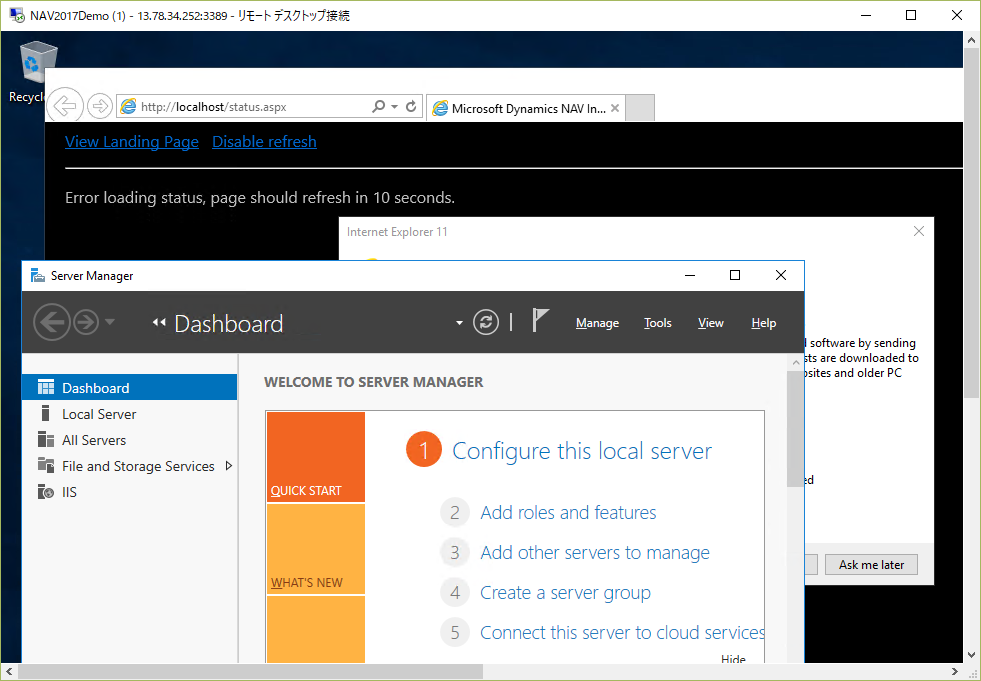Click the remote desktop scroll up arrow
981x681 pixels.
click(x=971, y=38)
